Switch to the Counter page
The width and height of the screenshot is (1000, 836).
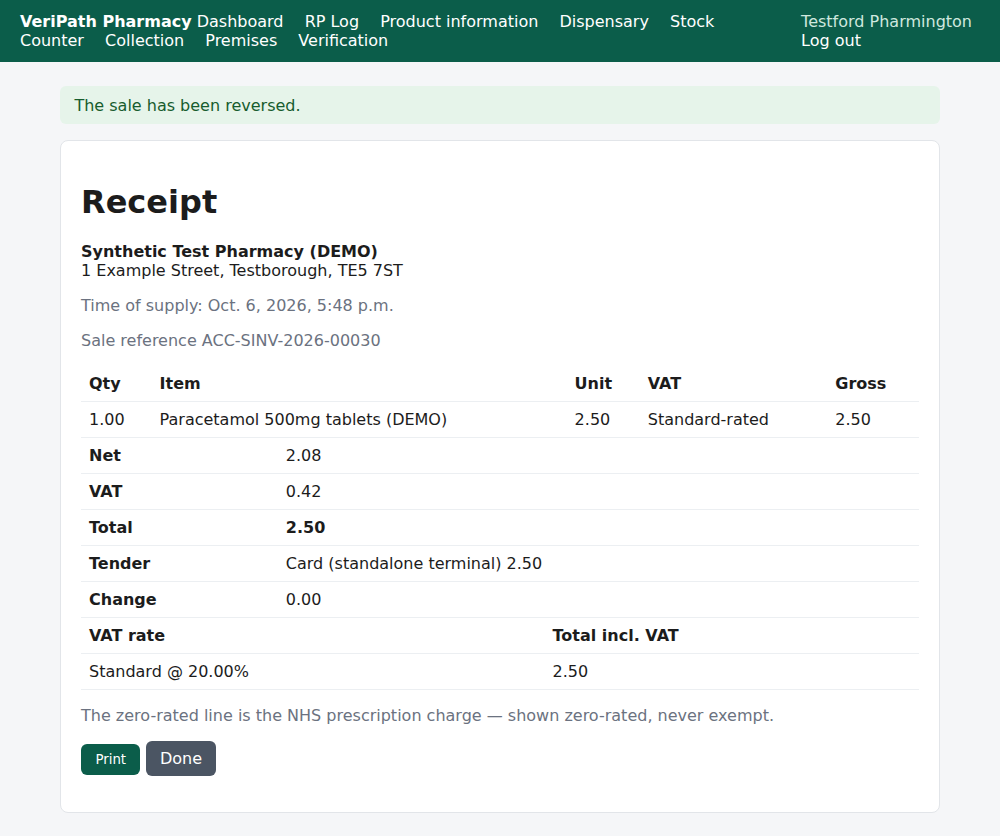[52, 40]
